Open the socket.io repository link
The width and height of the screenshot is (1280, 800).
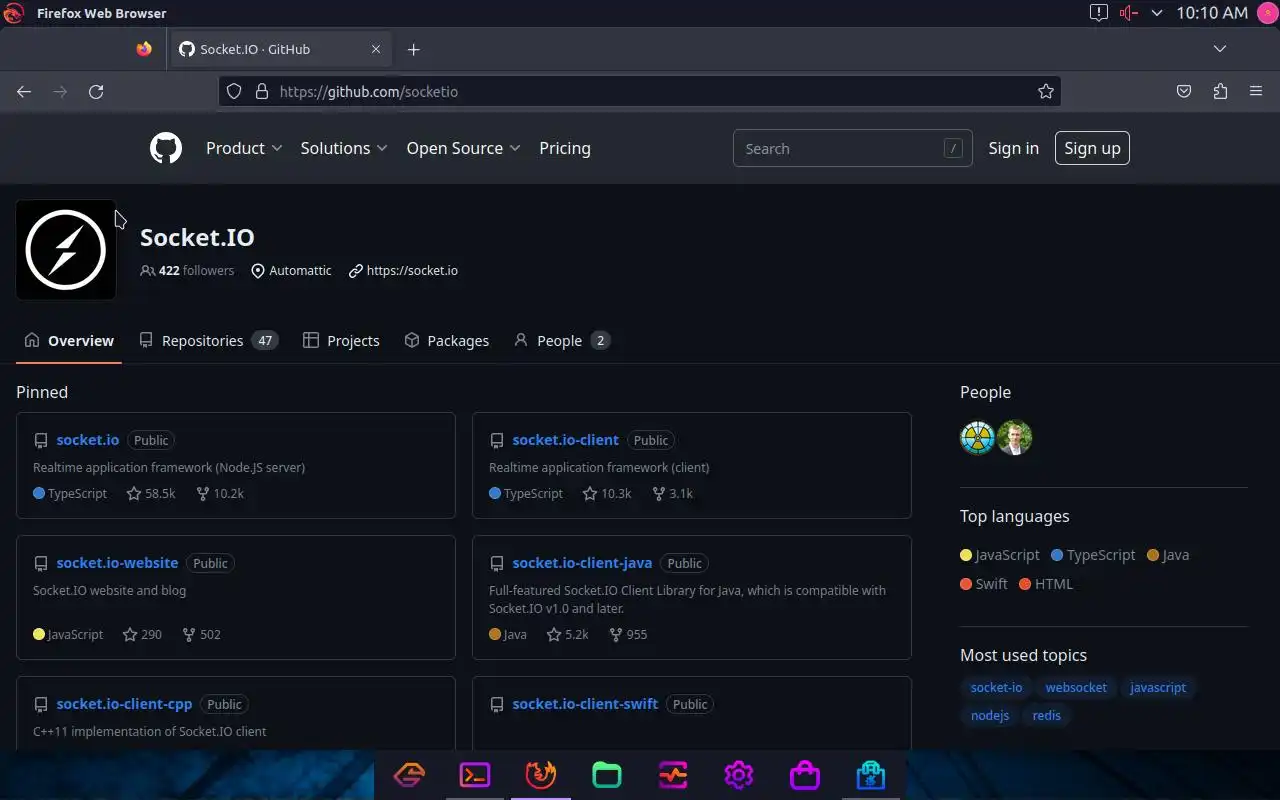pyautogui.click(x=88, y=439)
